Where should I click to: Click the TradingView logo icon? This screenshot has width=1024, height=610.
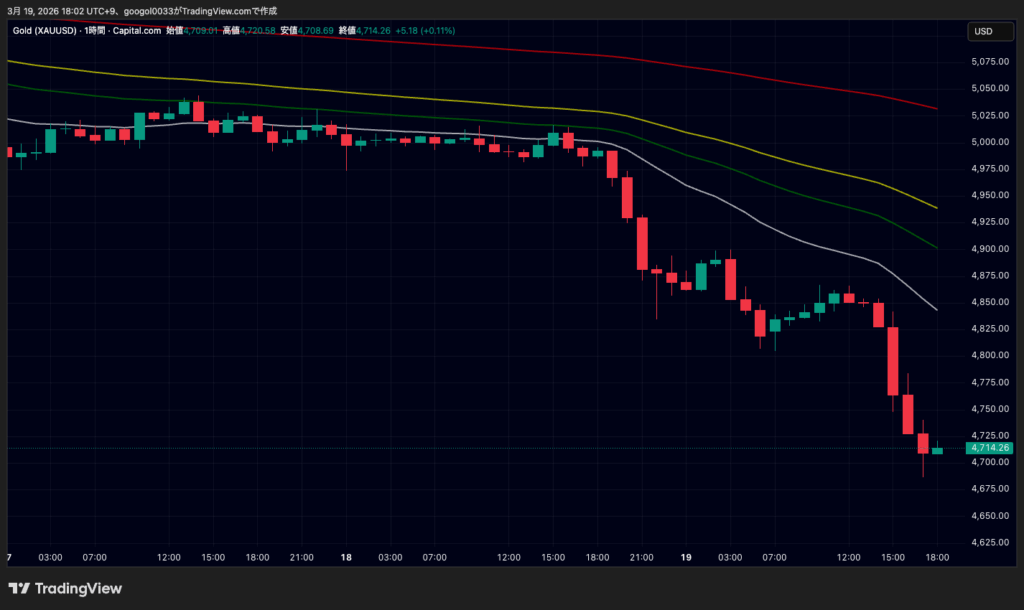coord(19,588)
